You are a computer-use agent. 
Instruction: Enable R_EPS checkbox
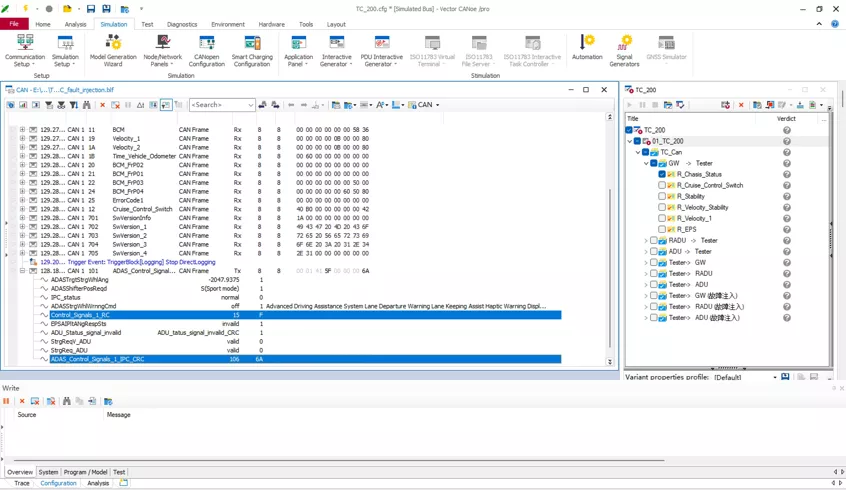[x=662, y=229]
